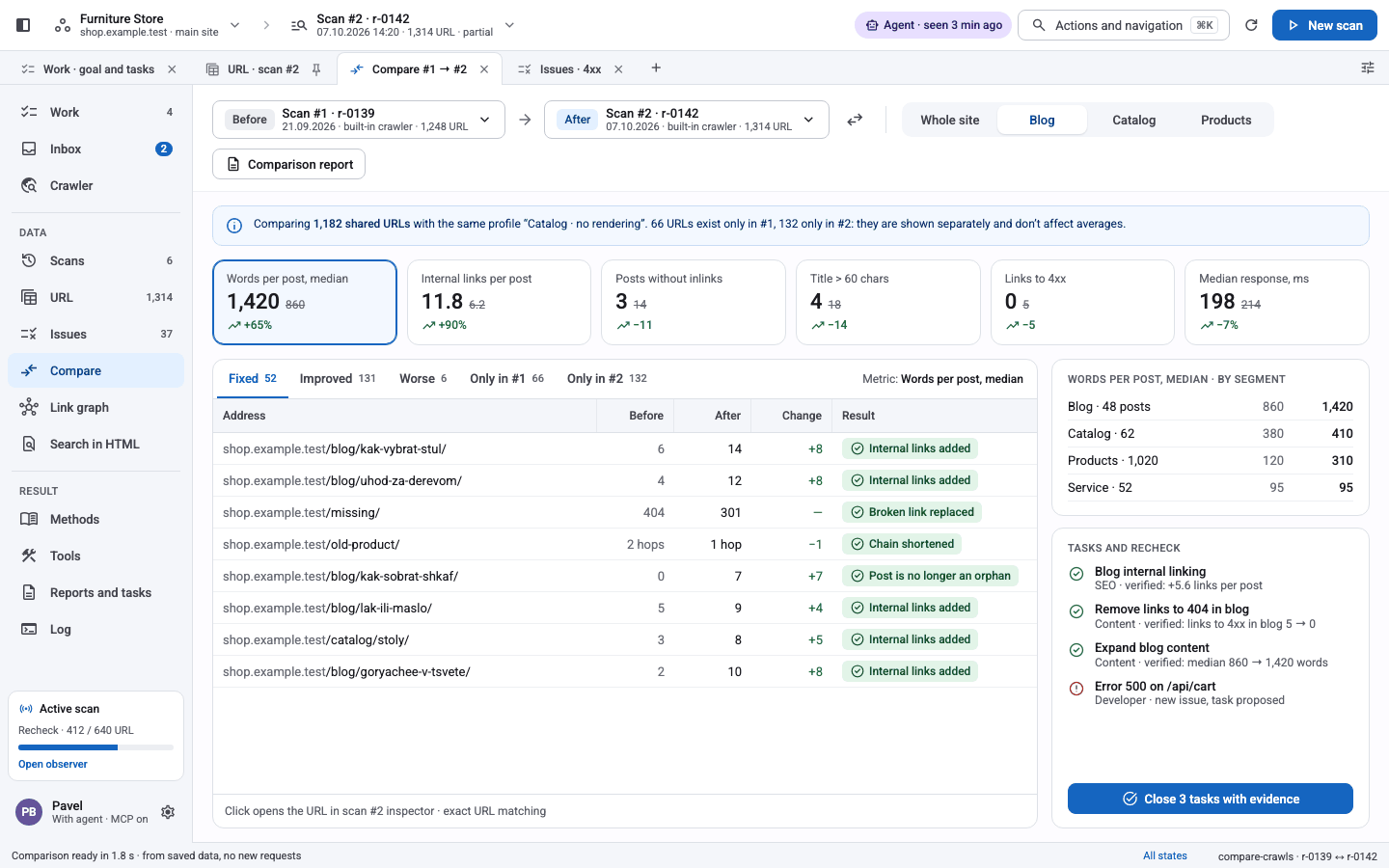1389x868 pixels.
Task: Open the Comparison report
Action: click(x=289, y=164)
